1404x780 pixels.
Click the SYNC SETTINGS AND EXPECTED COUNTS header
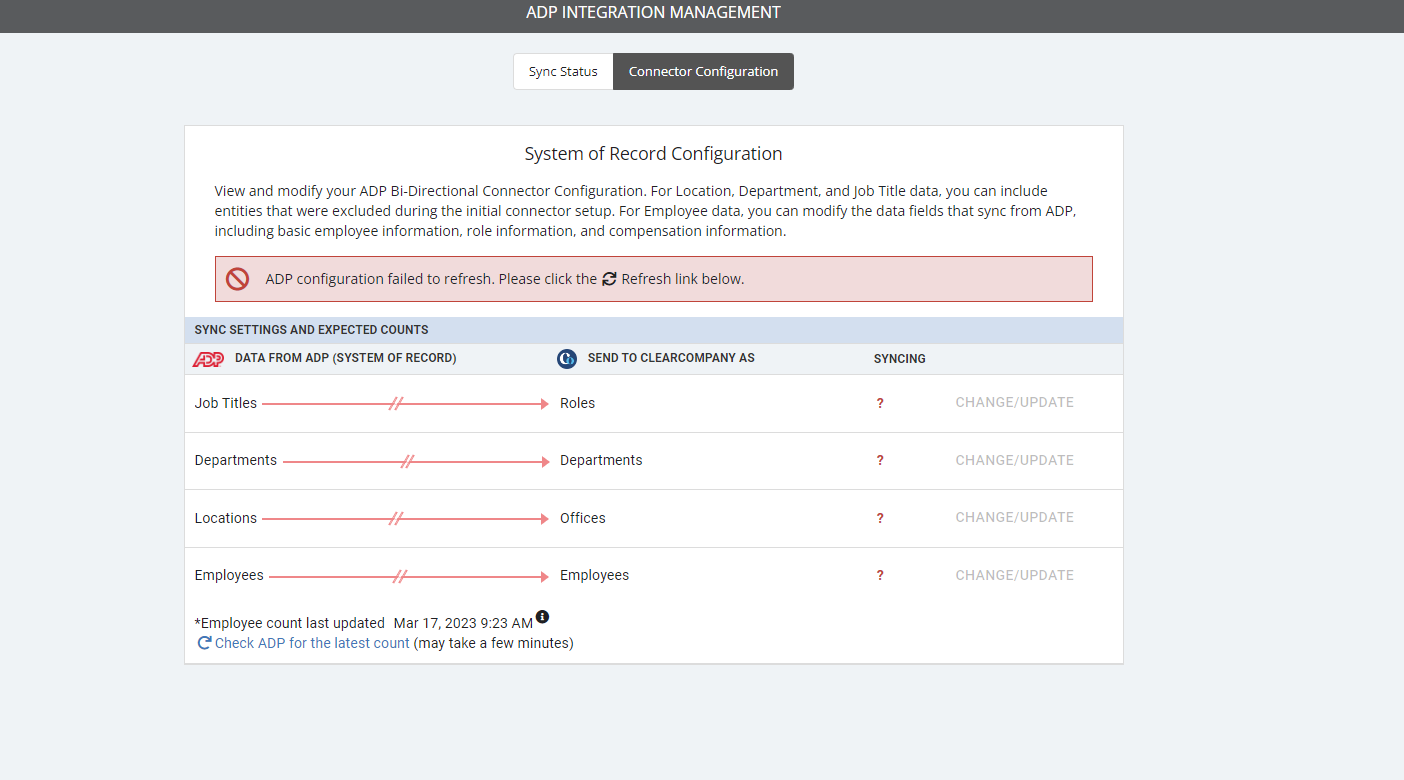[x=311, y=330]
